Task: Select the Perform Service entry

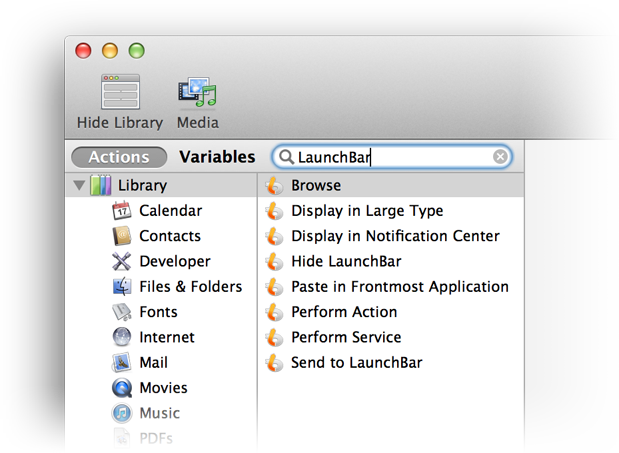Action: point(346,337)
